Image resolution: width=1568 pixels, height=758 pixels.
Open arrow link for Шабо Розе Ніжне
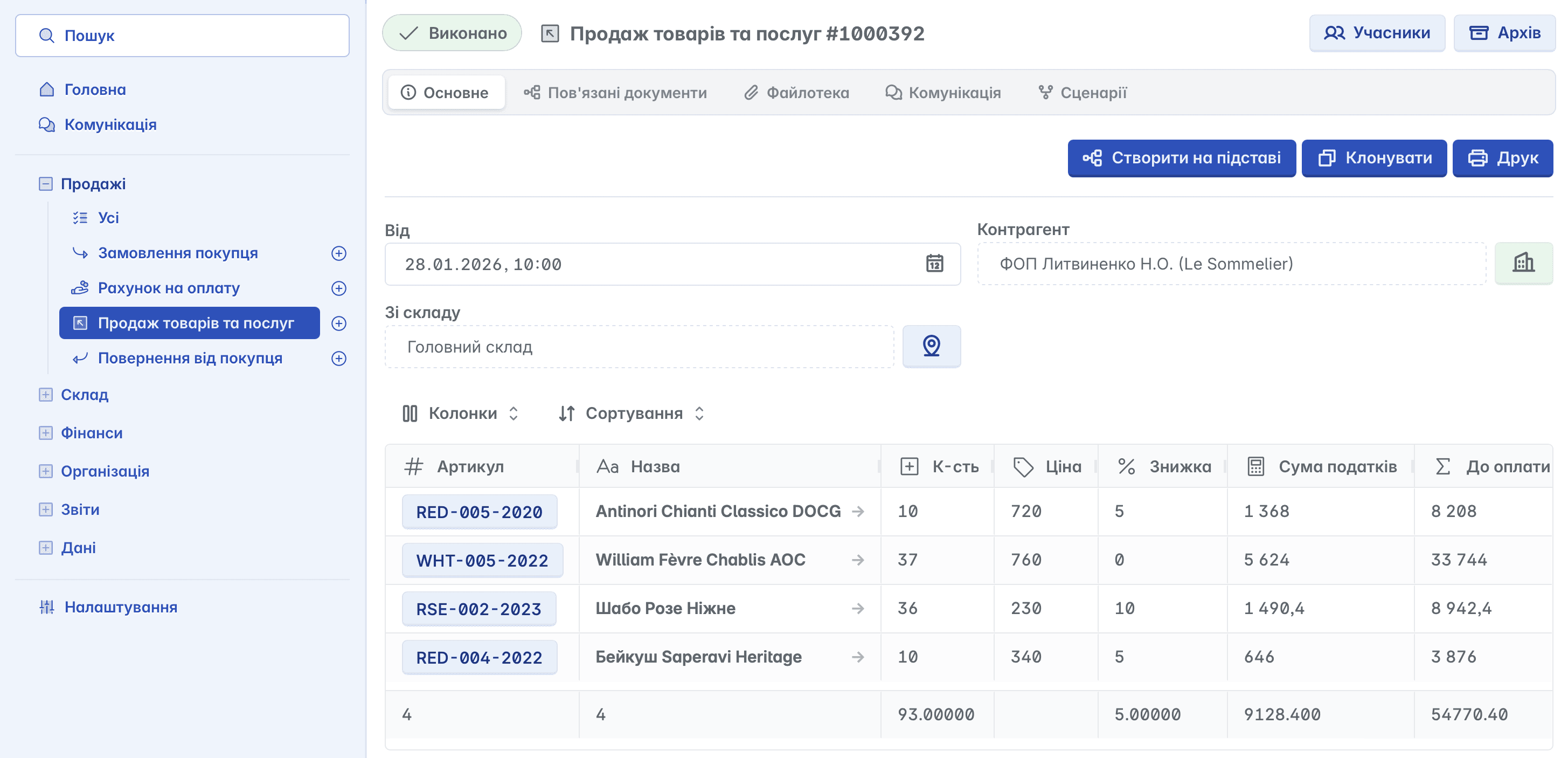tap(858, 608)
